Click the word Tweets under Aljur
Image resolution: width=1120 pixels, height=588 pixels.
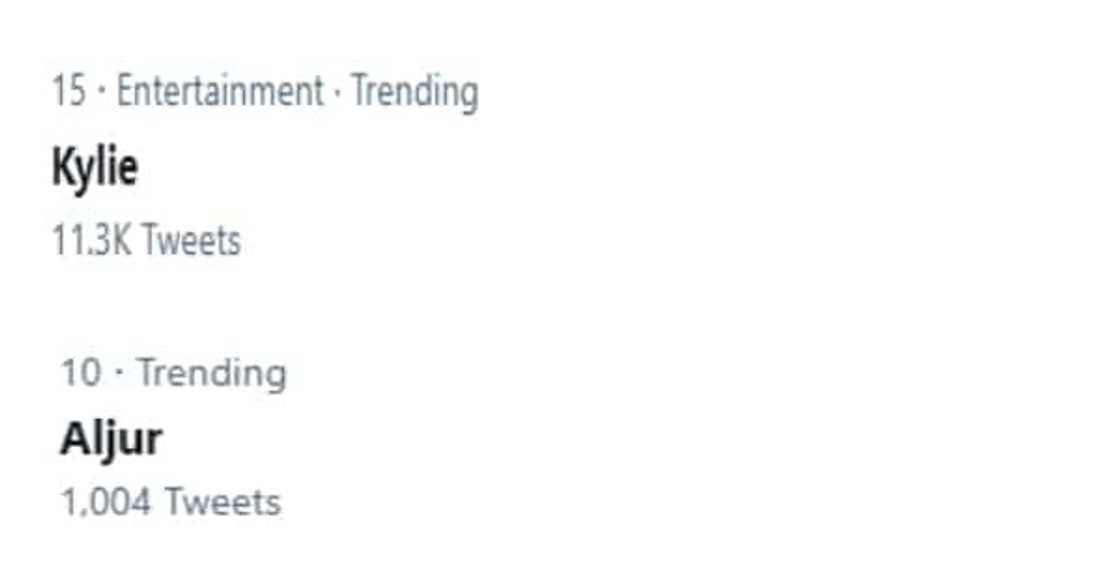click(222, 501)
